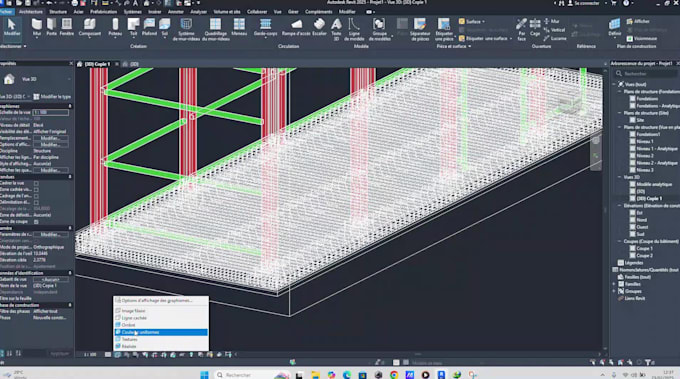Viewport: 680px width, 379px height.
Task: Select Ligne de modèle tool
Action: 354,29
